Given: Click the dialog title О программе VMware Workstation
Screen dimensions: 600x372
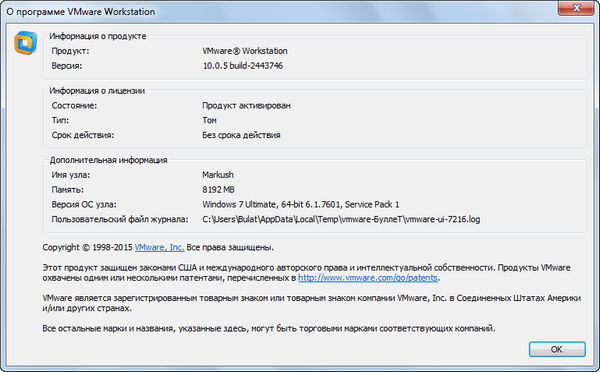Looking at the screenshot, I should [81, 12].
